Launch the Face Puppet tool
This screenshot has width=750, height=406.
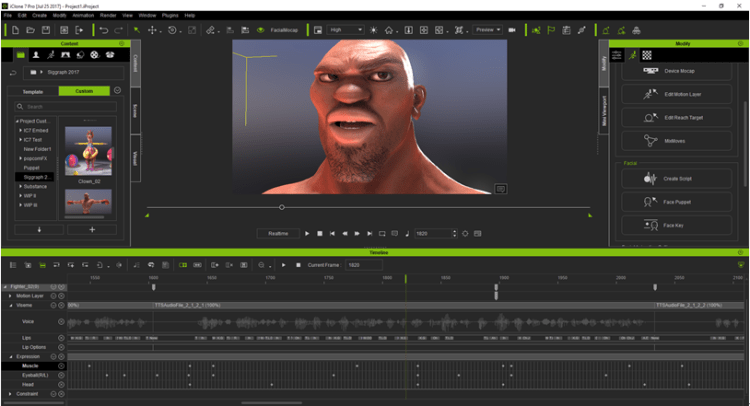(676, 202)
